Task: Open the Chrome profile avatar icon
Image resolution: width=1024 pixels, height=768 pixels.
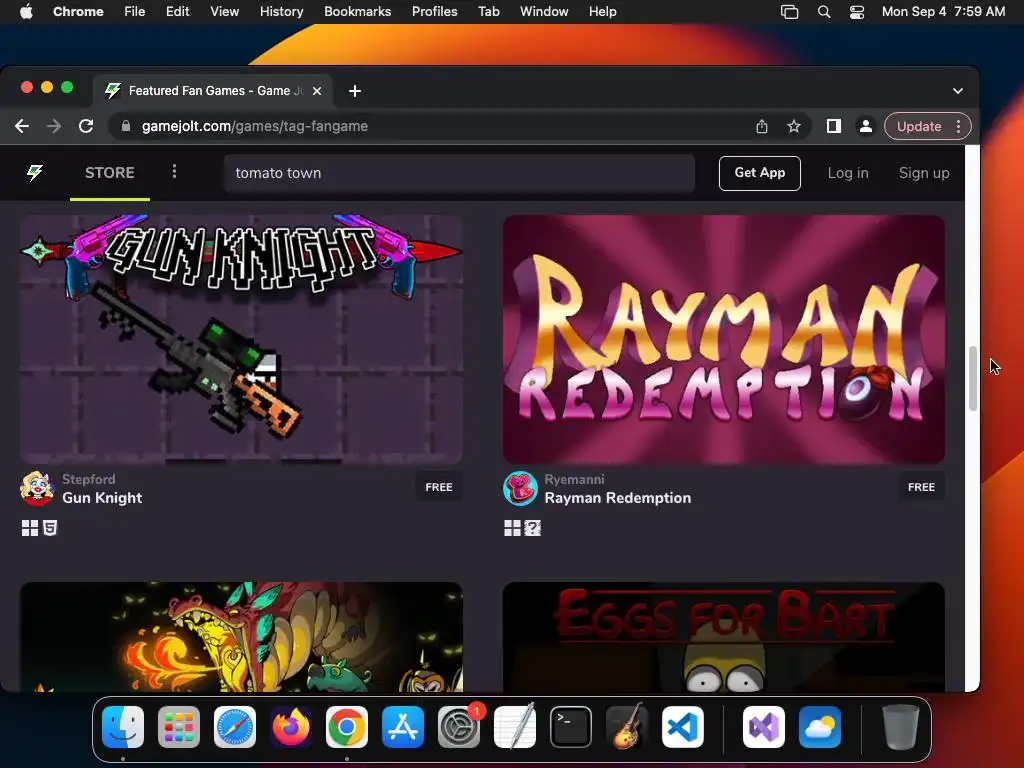Action: pyautogui.click(x=865, y=126)
